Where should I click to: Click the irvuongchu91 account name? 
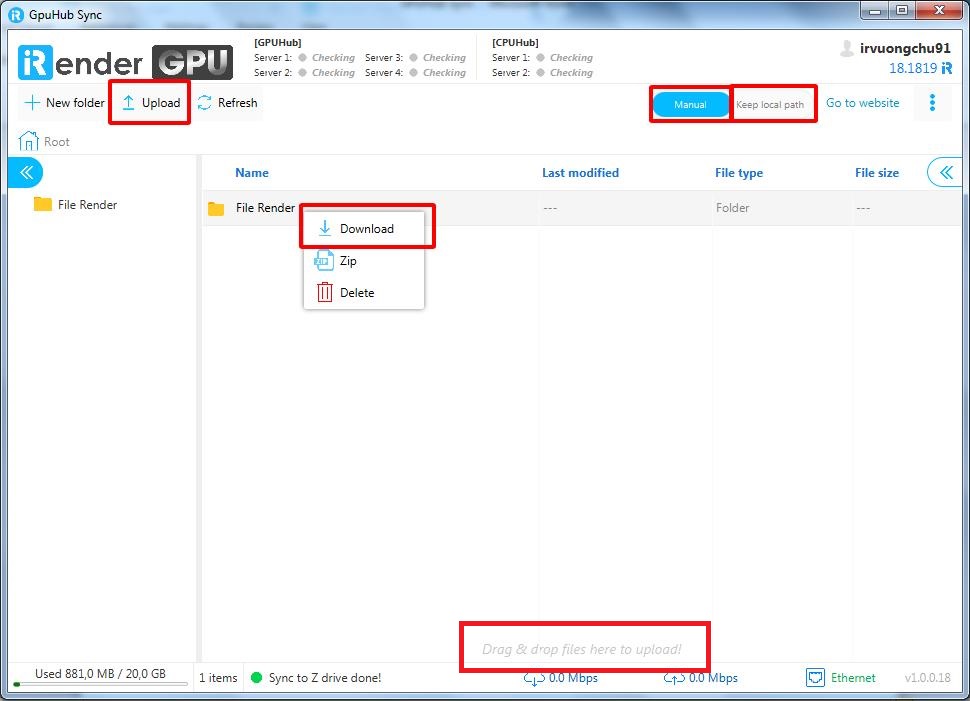905,48
